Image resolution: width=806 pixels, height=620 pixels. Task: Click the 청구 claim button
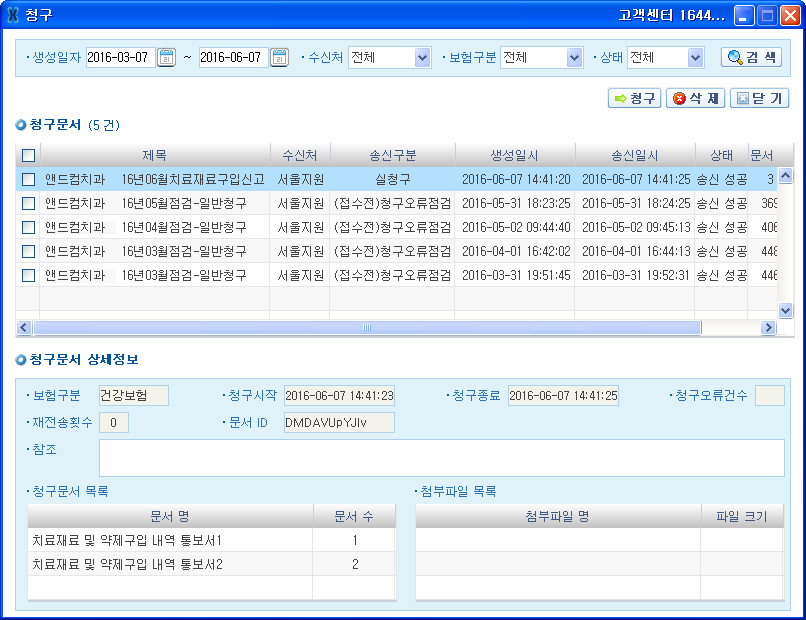coord(634,98)
